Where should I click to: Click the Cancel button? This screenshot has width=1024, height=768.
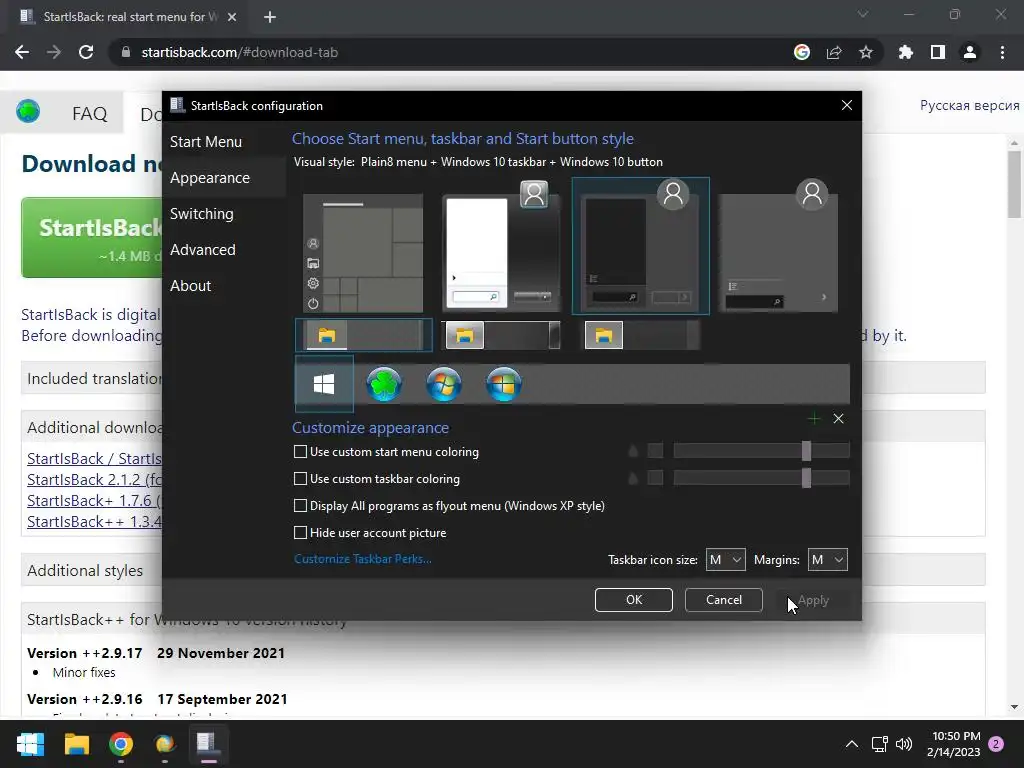pyautogui.click(x=724, y=600)
